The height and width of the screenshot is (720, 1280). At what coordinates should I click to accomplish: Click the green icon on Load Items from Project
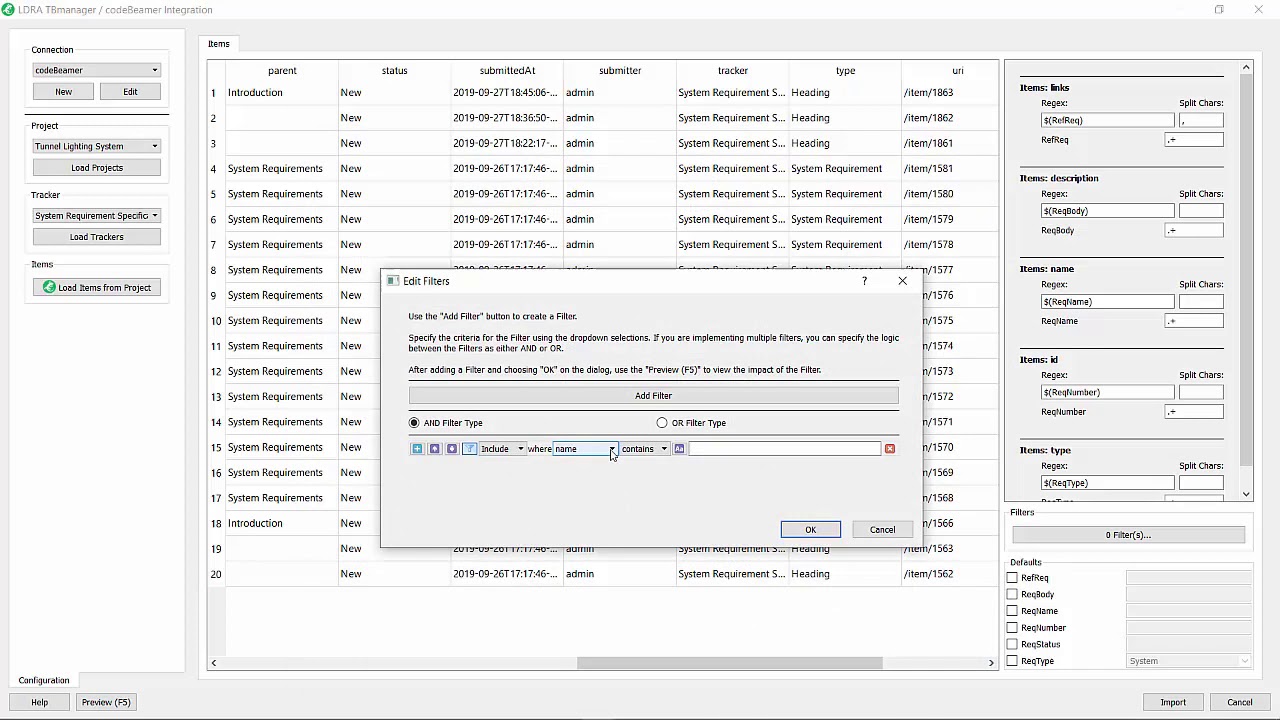(x=49, y=287)
